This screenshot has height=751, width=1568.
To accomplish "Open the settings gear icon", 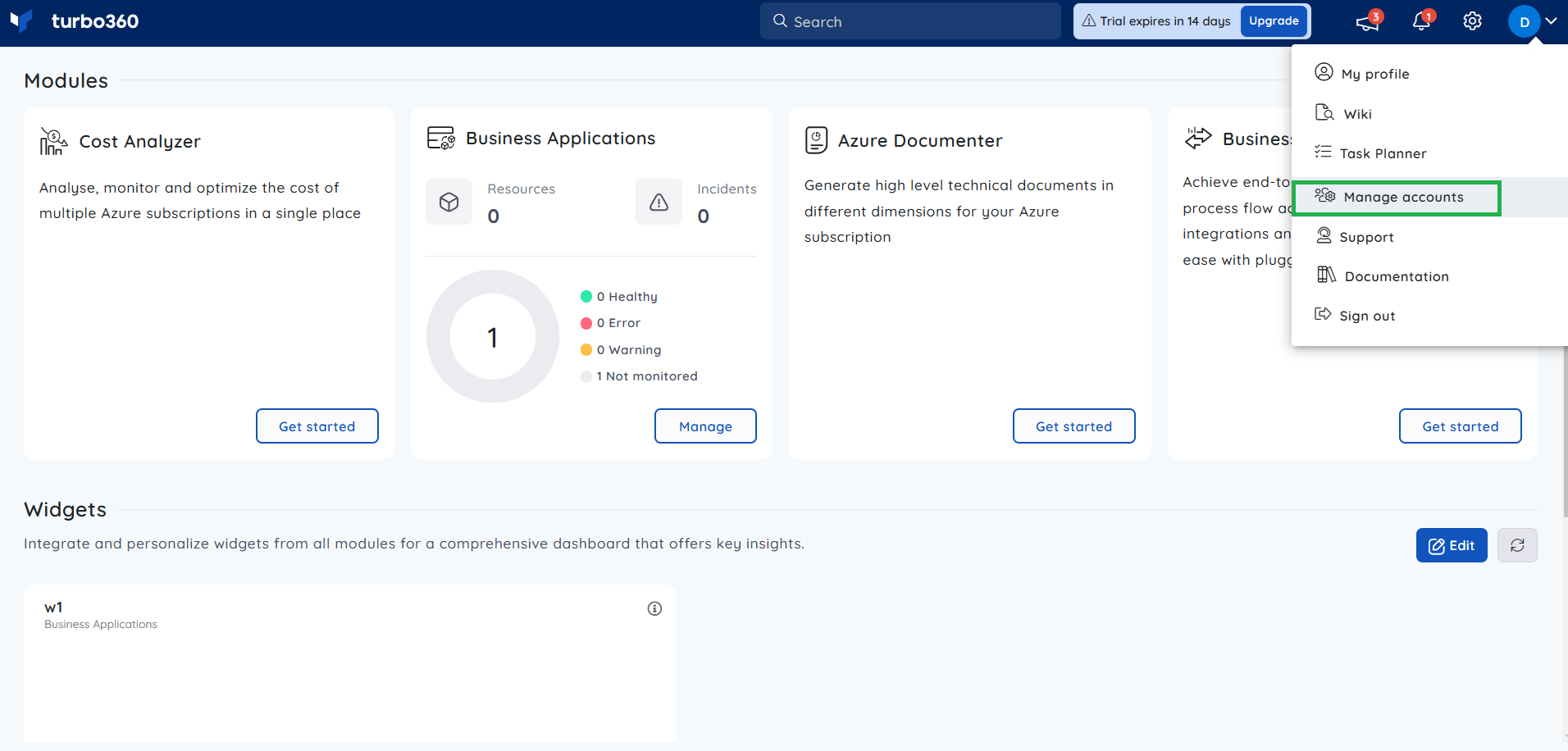I will coord(1473,21).
